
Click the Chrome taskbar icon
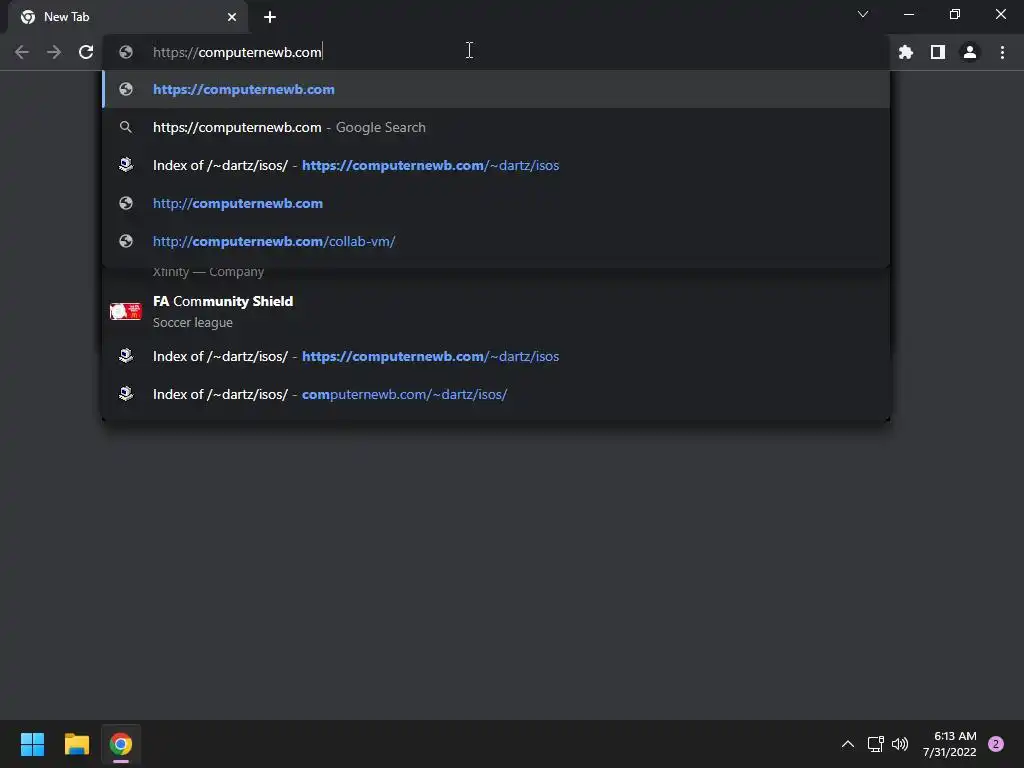[x=121, y=744]
